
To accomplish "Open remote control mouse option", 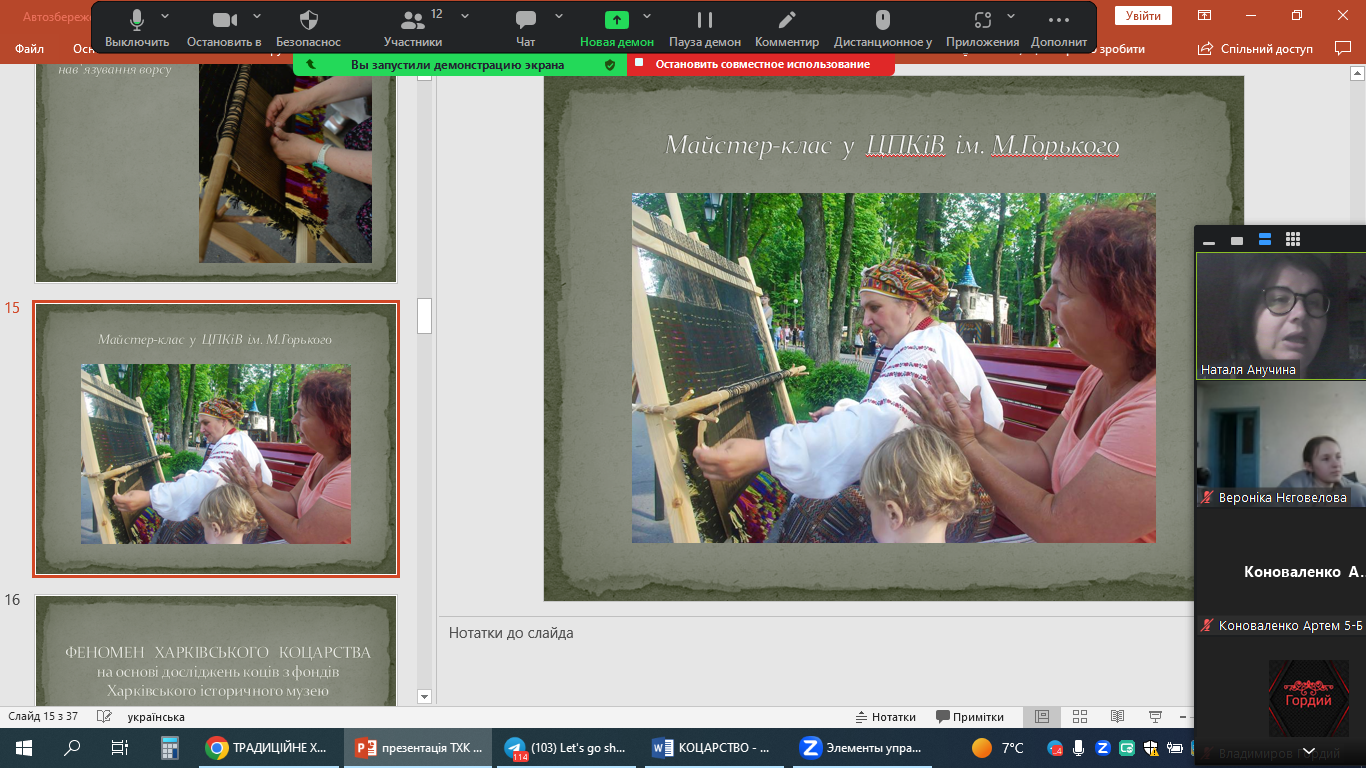I will pyautogui.click(x=883, y=28).
